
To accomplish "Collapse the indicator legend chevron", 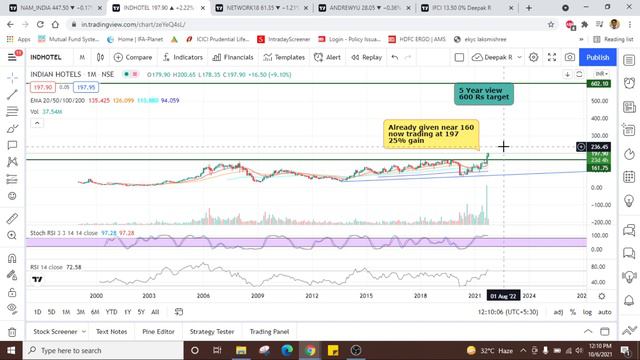I will (x=37, y=123).
